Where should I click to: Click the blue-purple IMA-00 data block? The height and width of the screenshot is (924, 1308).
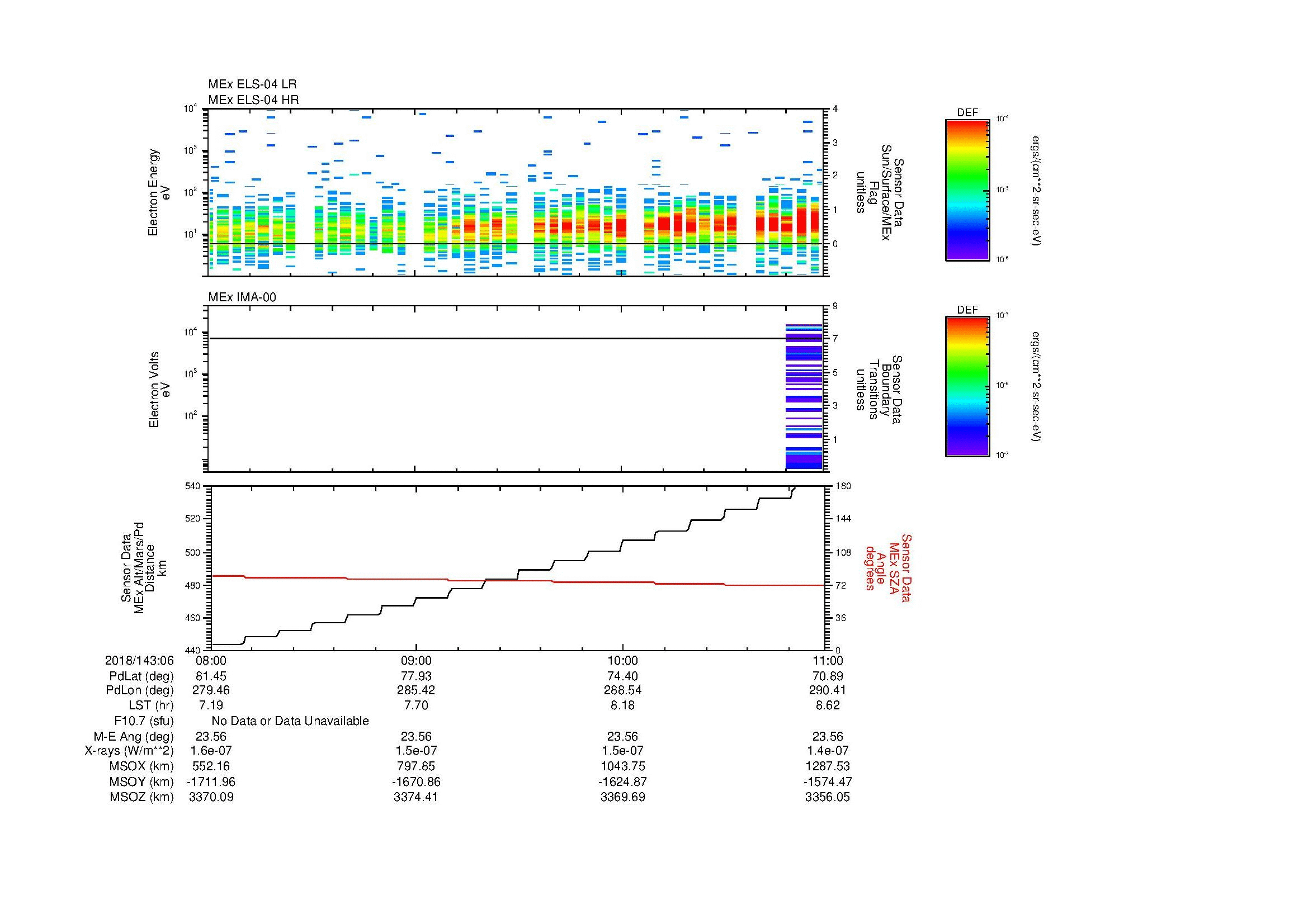click(804, 396)
